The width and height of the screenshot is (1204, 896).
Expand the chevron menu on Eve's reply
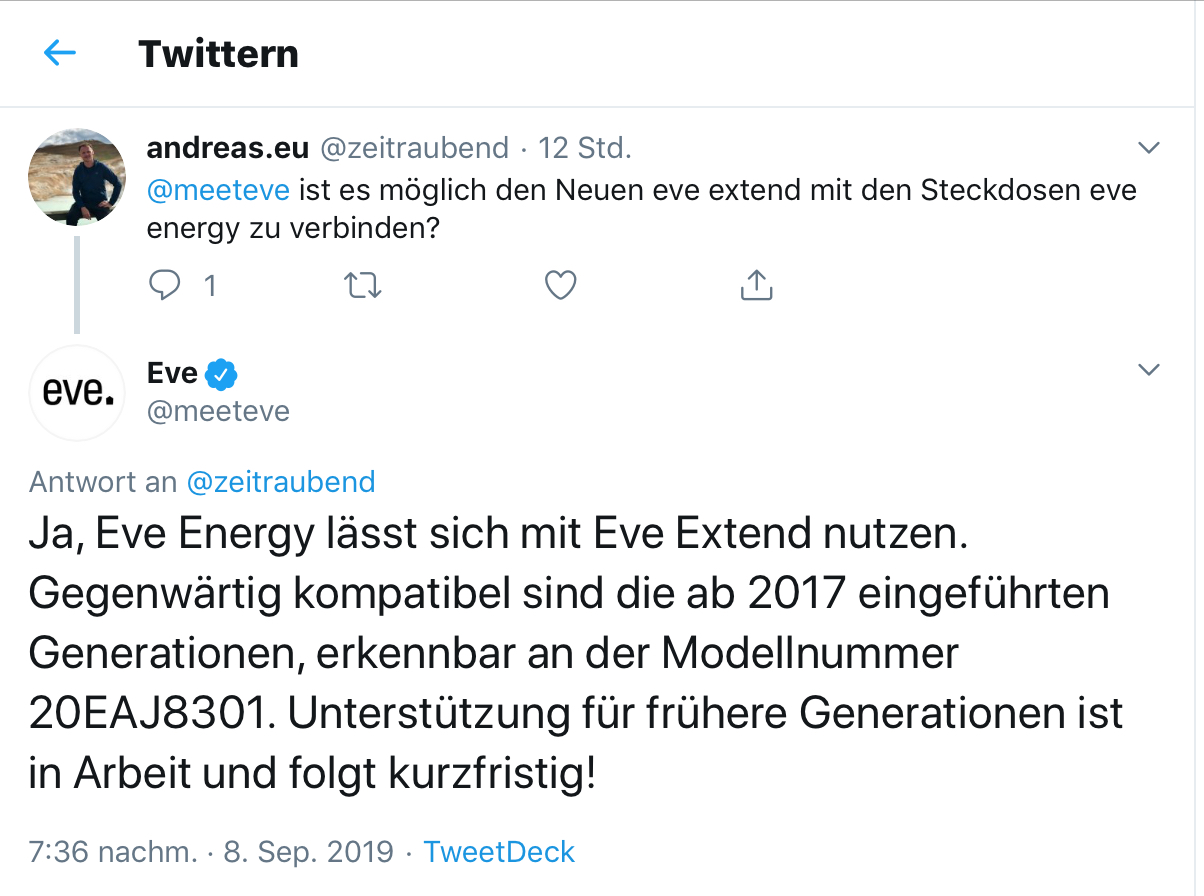tap(1149, 370)
